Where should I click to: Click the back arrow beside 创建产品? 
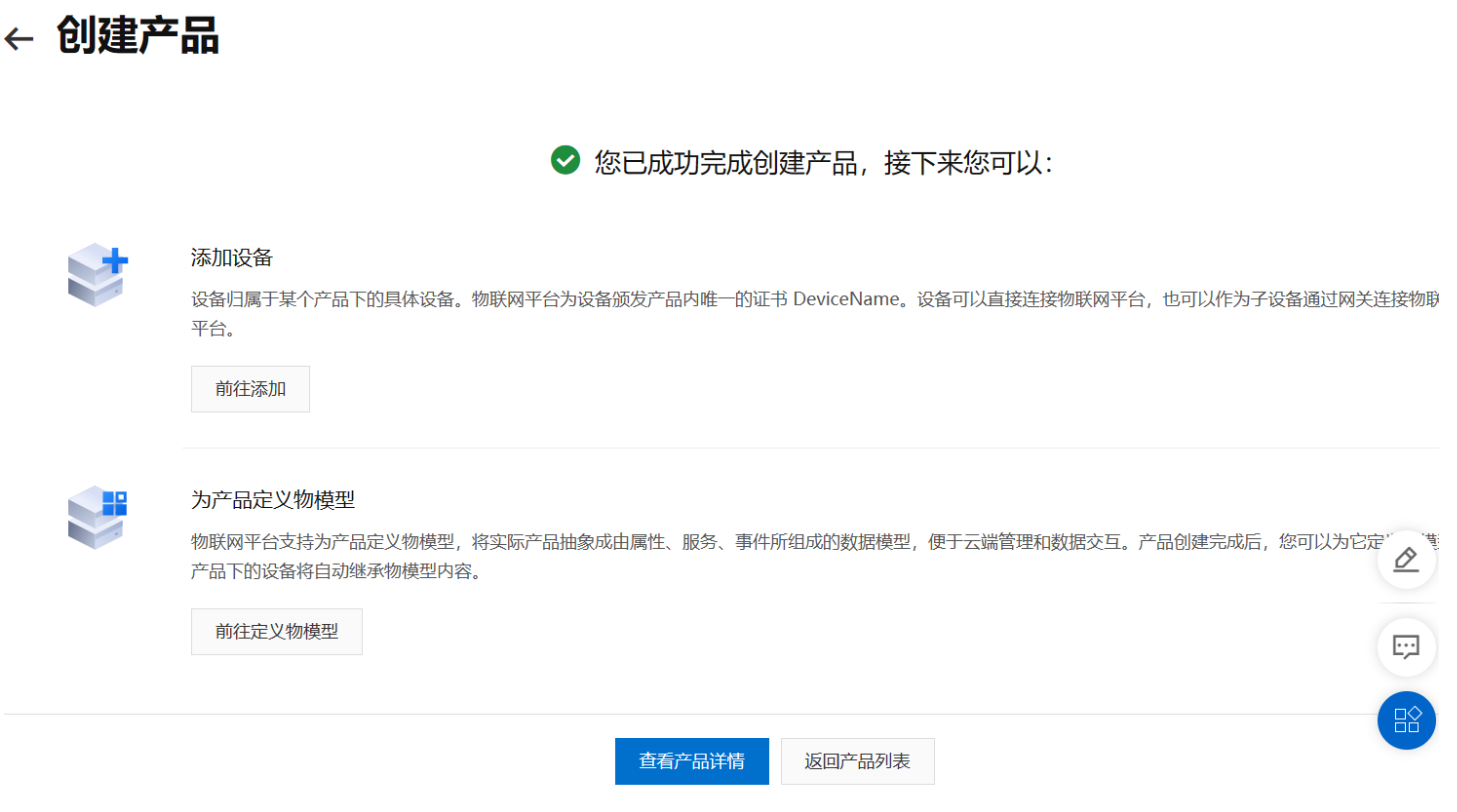click(19, 39)
